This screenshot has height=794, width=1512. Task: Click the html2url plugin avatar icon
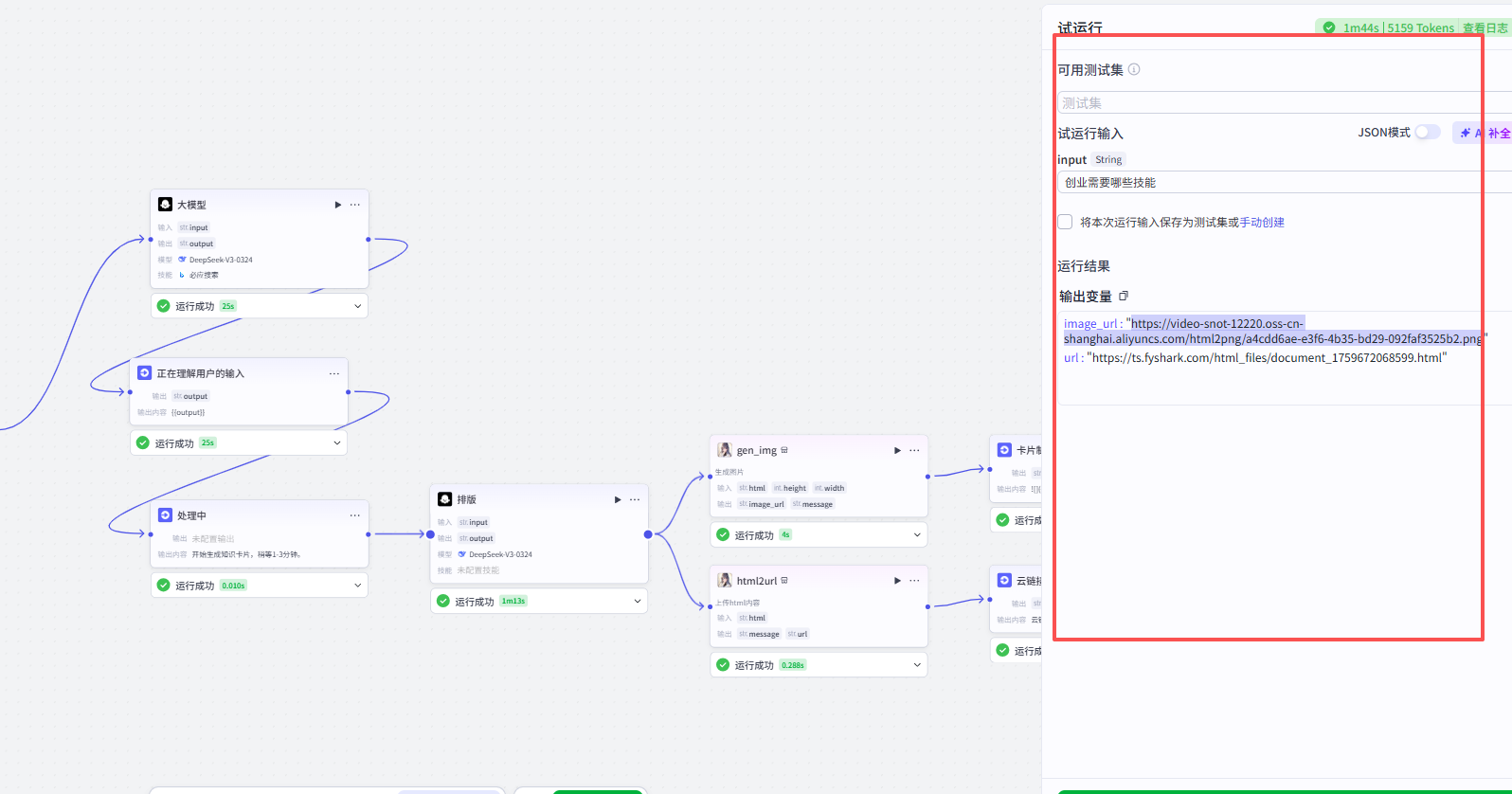(x=725, y=581)
